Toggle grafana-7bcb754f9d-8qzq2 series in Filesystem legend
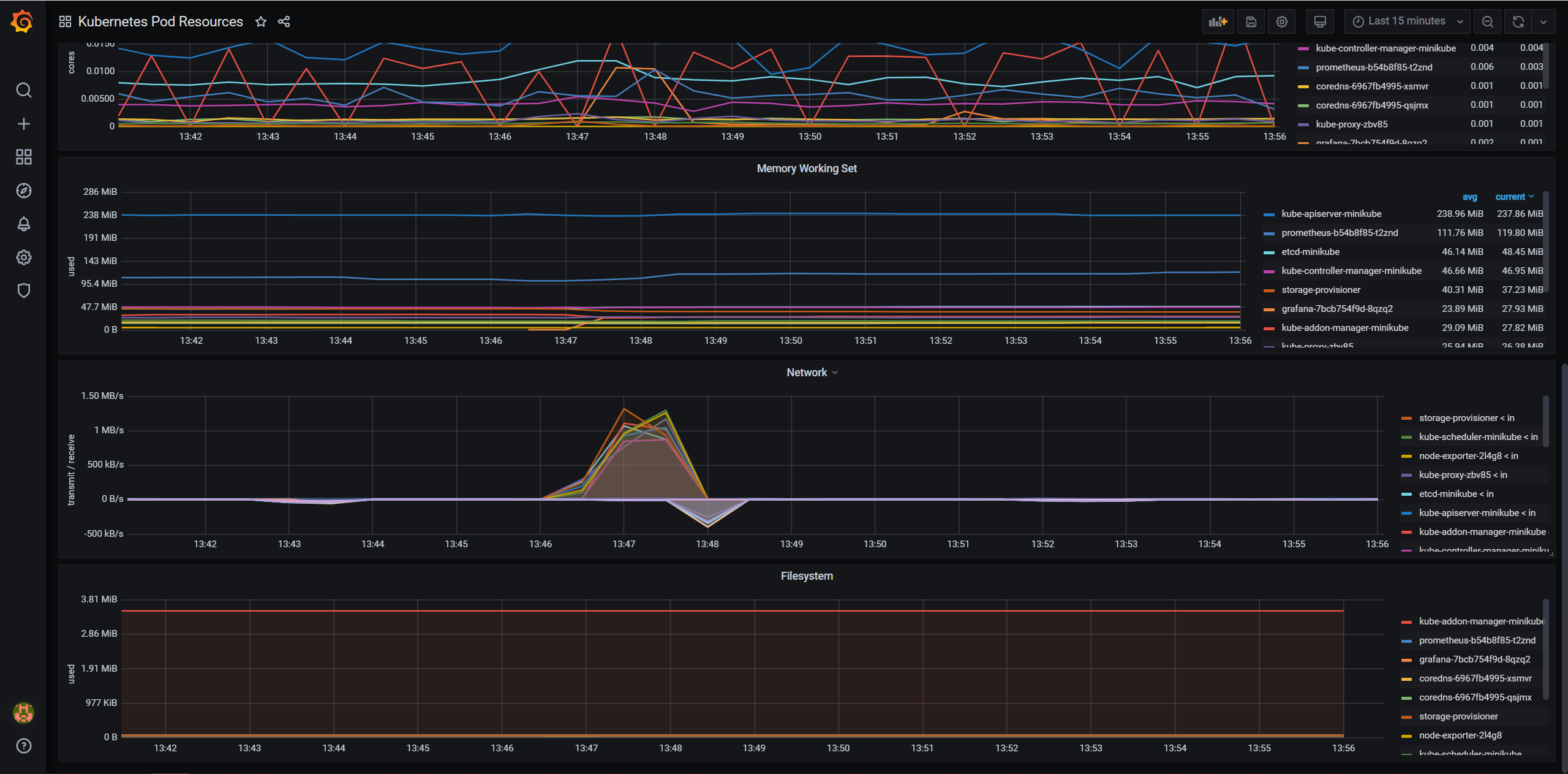 [x=1474, y=659]
